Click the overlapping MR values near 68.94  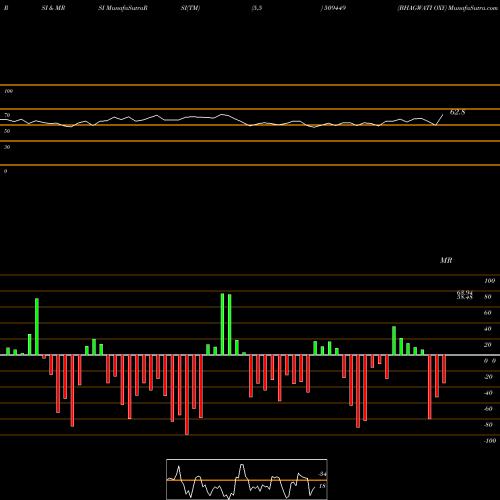pos(465,295)
